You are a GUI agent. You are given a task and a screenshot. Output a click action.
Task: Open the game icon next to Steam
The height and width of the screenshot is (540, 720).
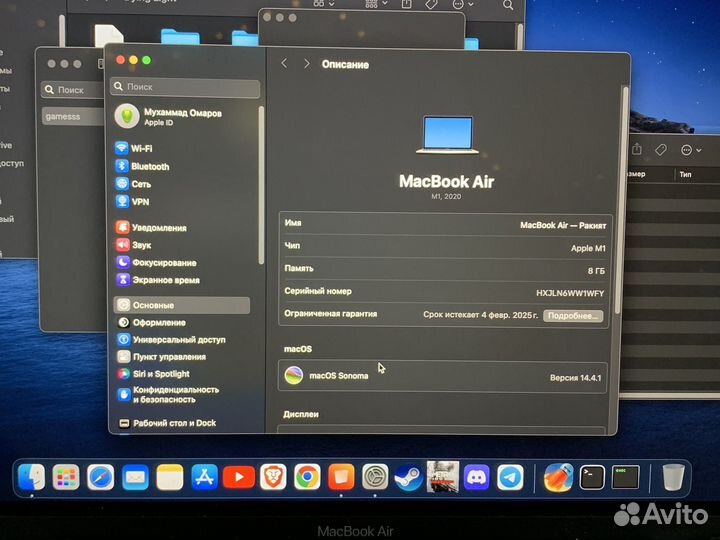point(443,477)
